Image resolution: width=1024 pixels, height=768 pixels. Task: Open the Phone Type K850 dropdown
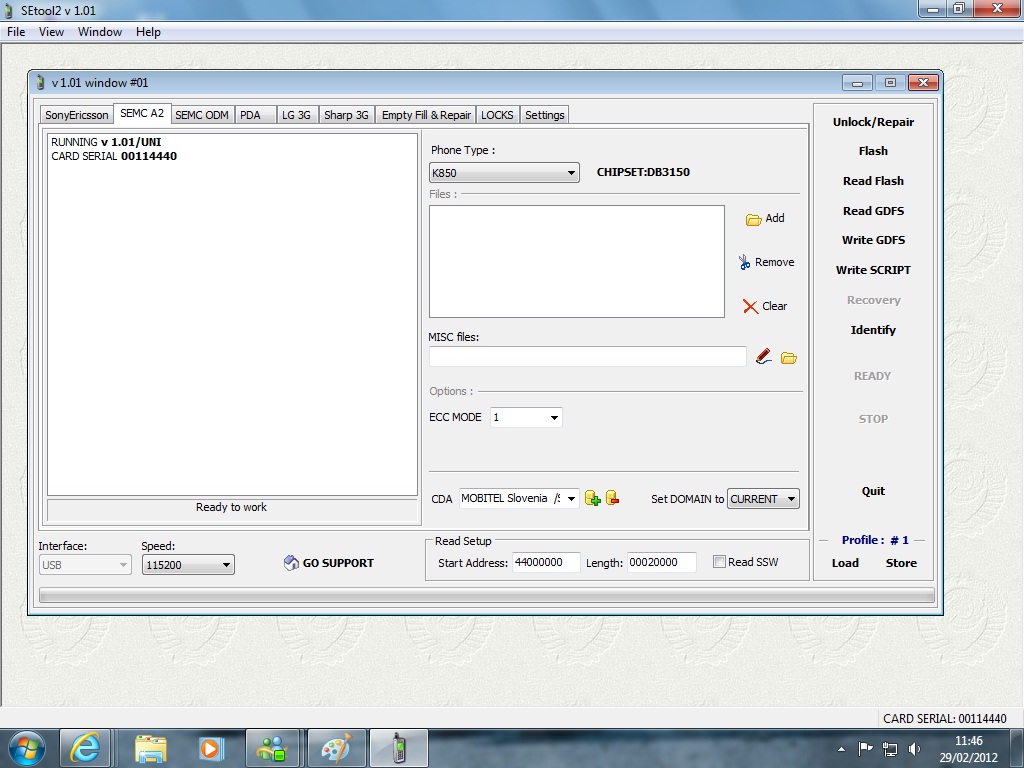tap(504, 173)
